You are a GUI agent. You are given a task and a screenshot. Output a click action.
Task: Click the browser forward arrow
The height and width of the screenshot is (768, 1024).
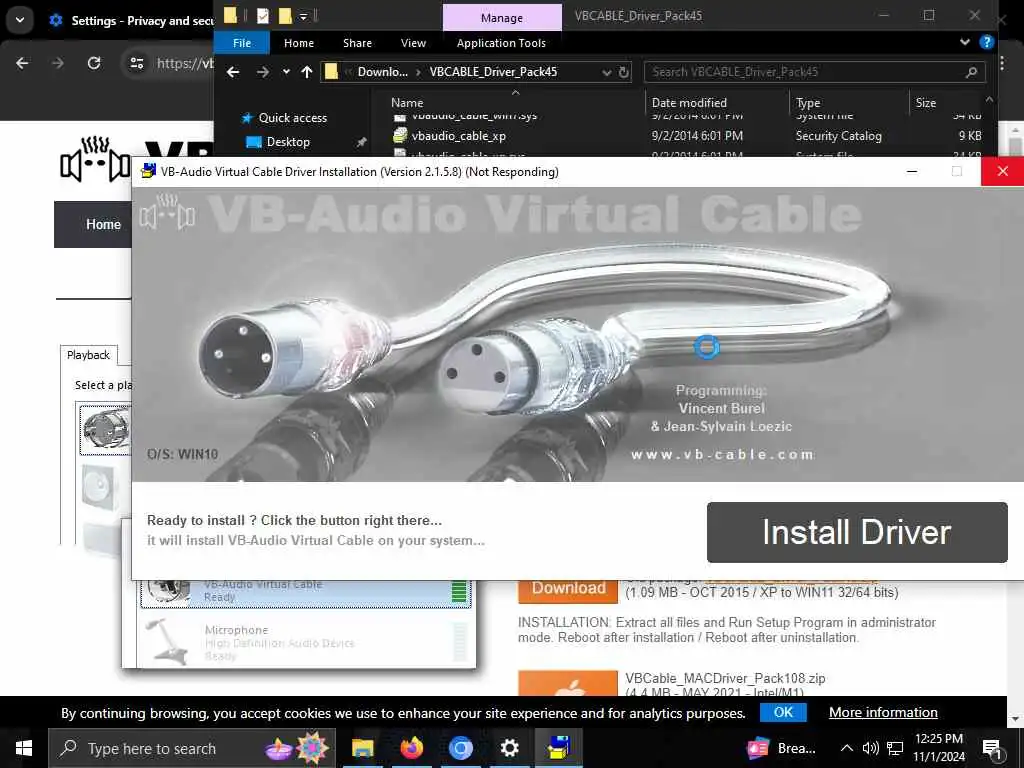(58, 63)
